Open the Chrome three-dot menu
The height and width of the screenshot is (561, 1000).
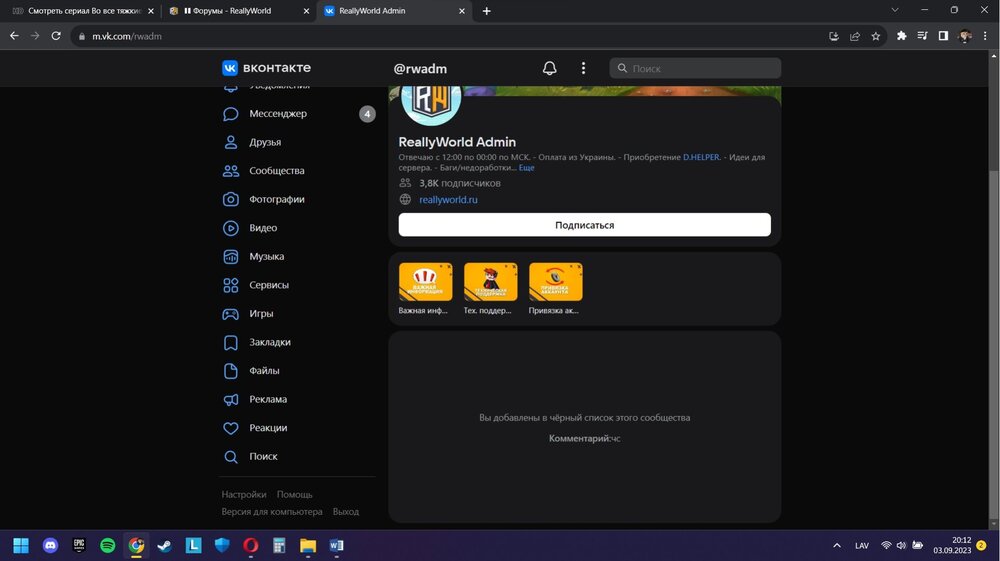click(985, 36)
